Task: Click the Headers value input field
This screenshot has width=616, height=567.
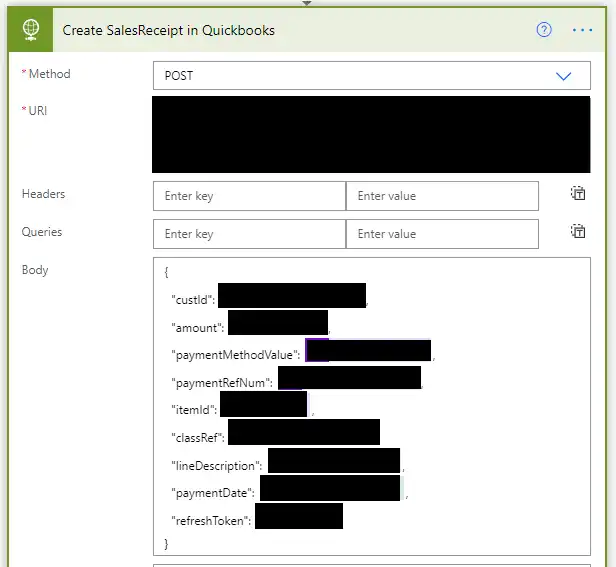Action: coord(442,196)
